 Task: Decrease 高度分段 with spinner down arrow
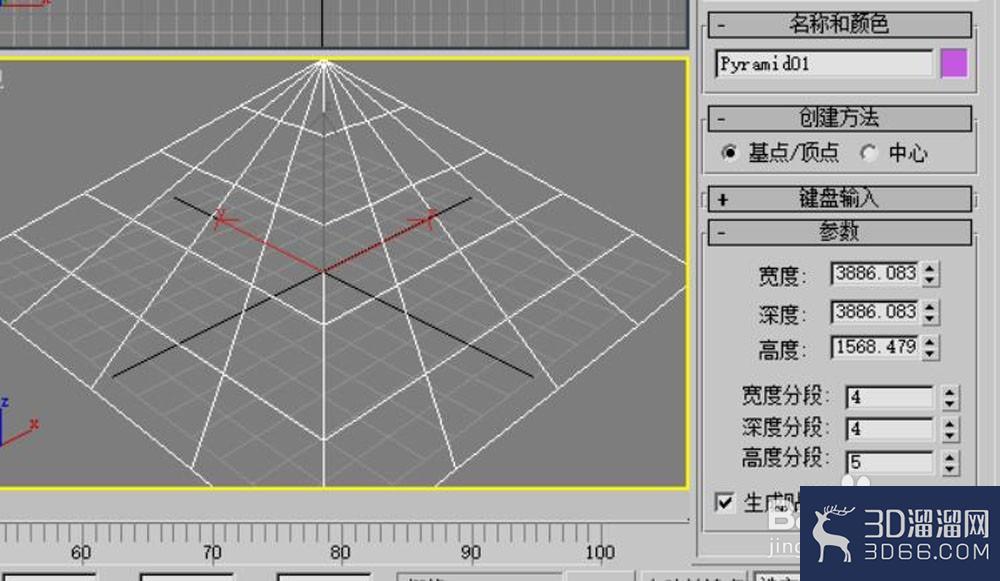coord(950,469)
